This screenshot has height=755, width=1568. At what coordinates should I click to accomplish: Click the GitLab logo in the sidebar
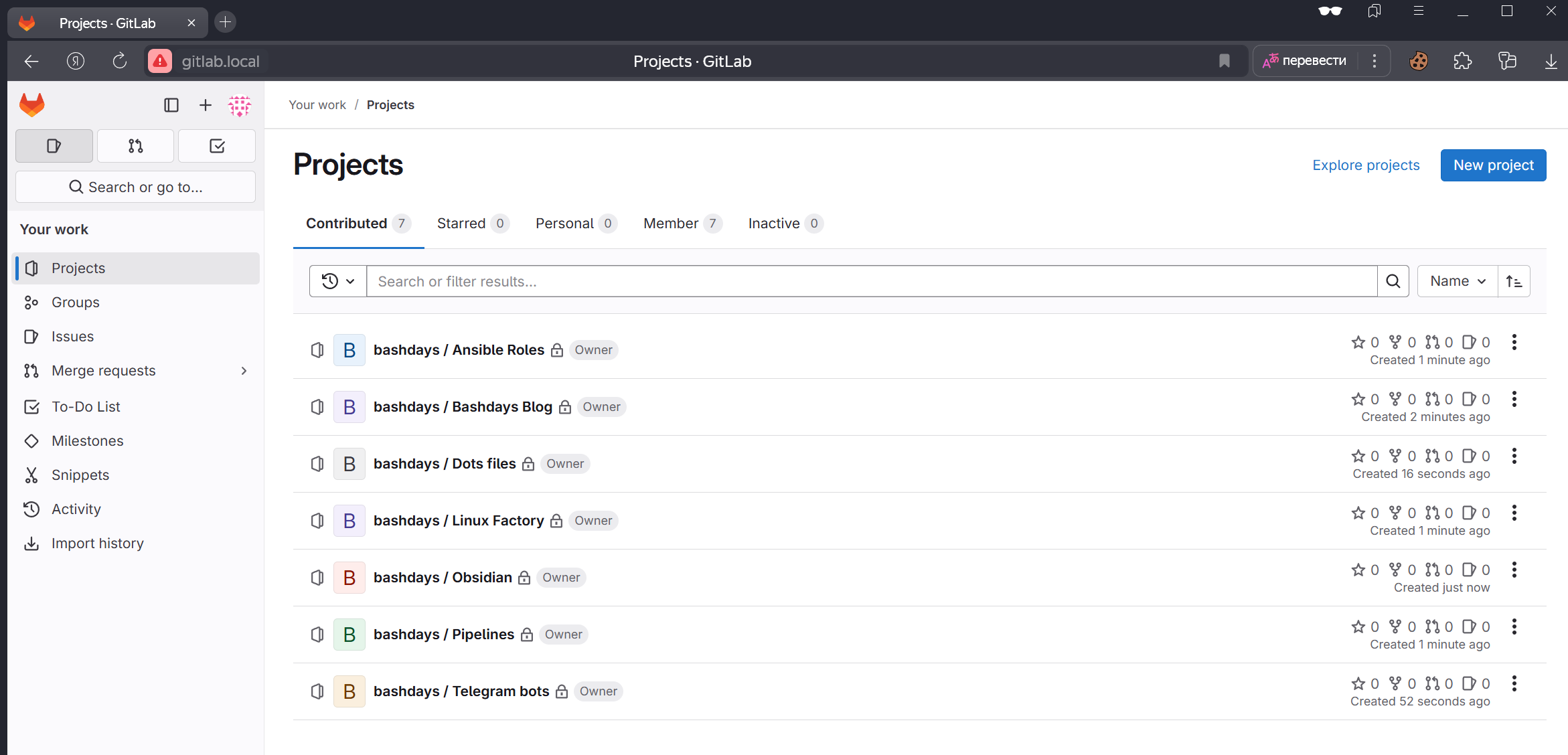[x=31, y=105]
